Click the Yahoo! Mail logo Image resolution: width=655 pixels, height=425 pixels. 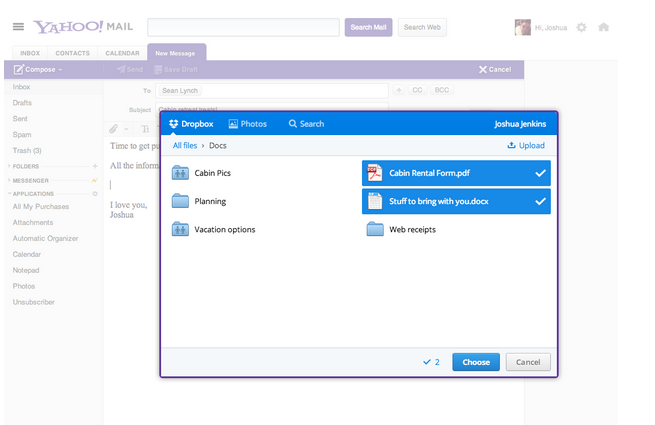[x=83, y=27]
